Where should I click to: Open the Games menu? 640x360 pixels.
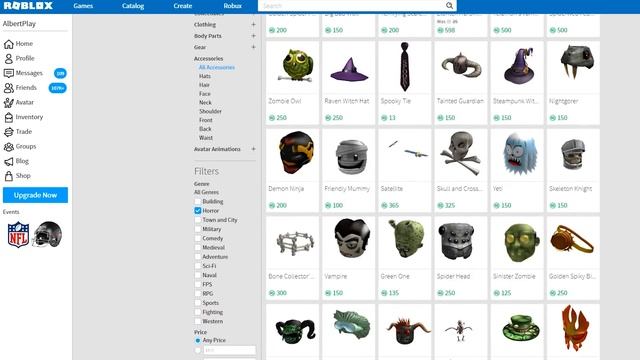[x=83, y=6]
